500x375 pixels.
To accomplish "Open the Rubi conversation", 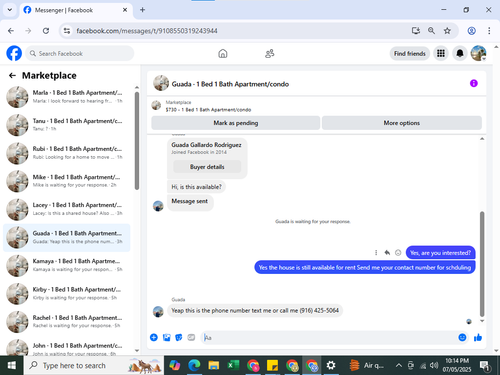I will click(67, 153).
